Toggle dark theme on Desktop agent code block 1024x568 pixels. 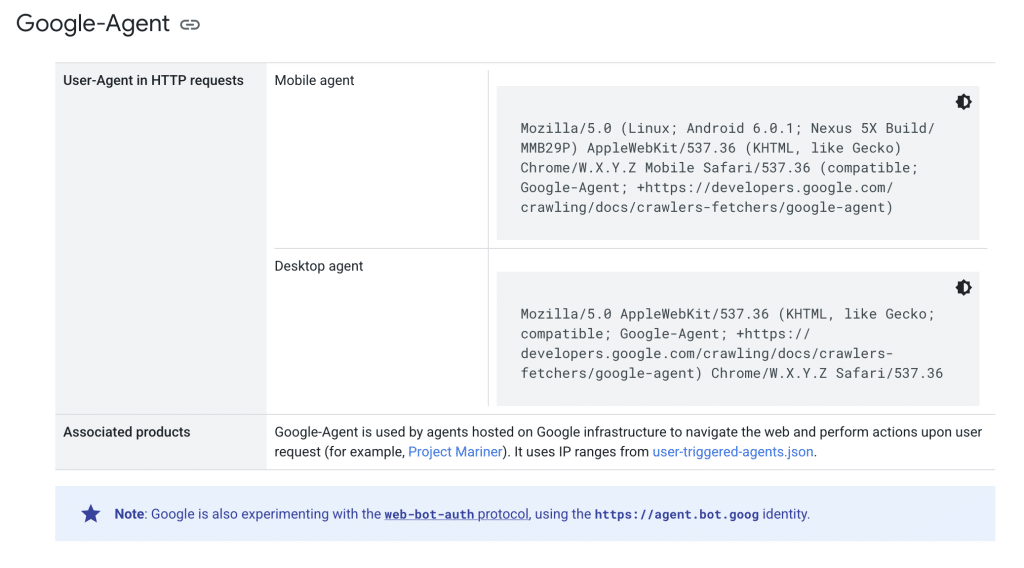point(963,288)
